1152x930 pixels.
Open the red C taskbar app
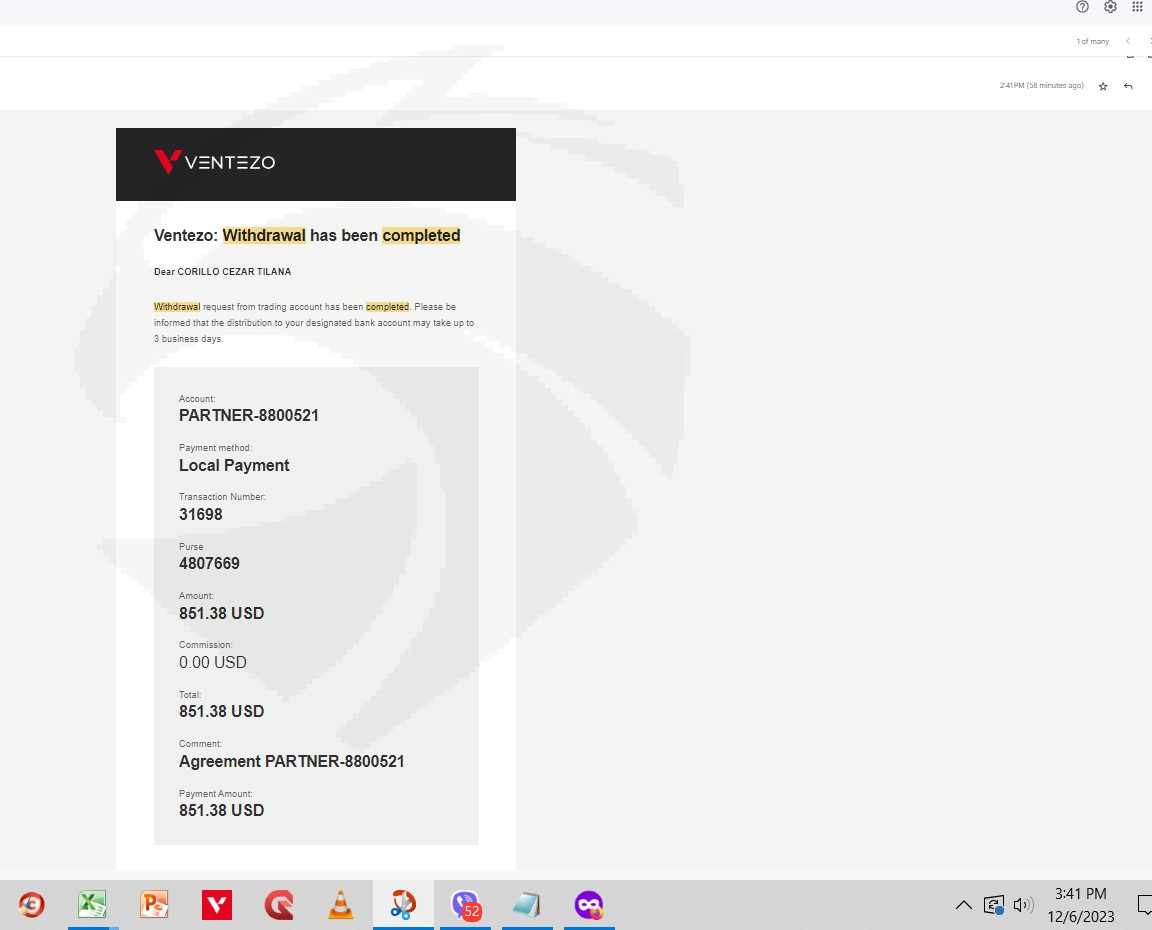279,904
